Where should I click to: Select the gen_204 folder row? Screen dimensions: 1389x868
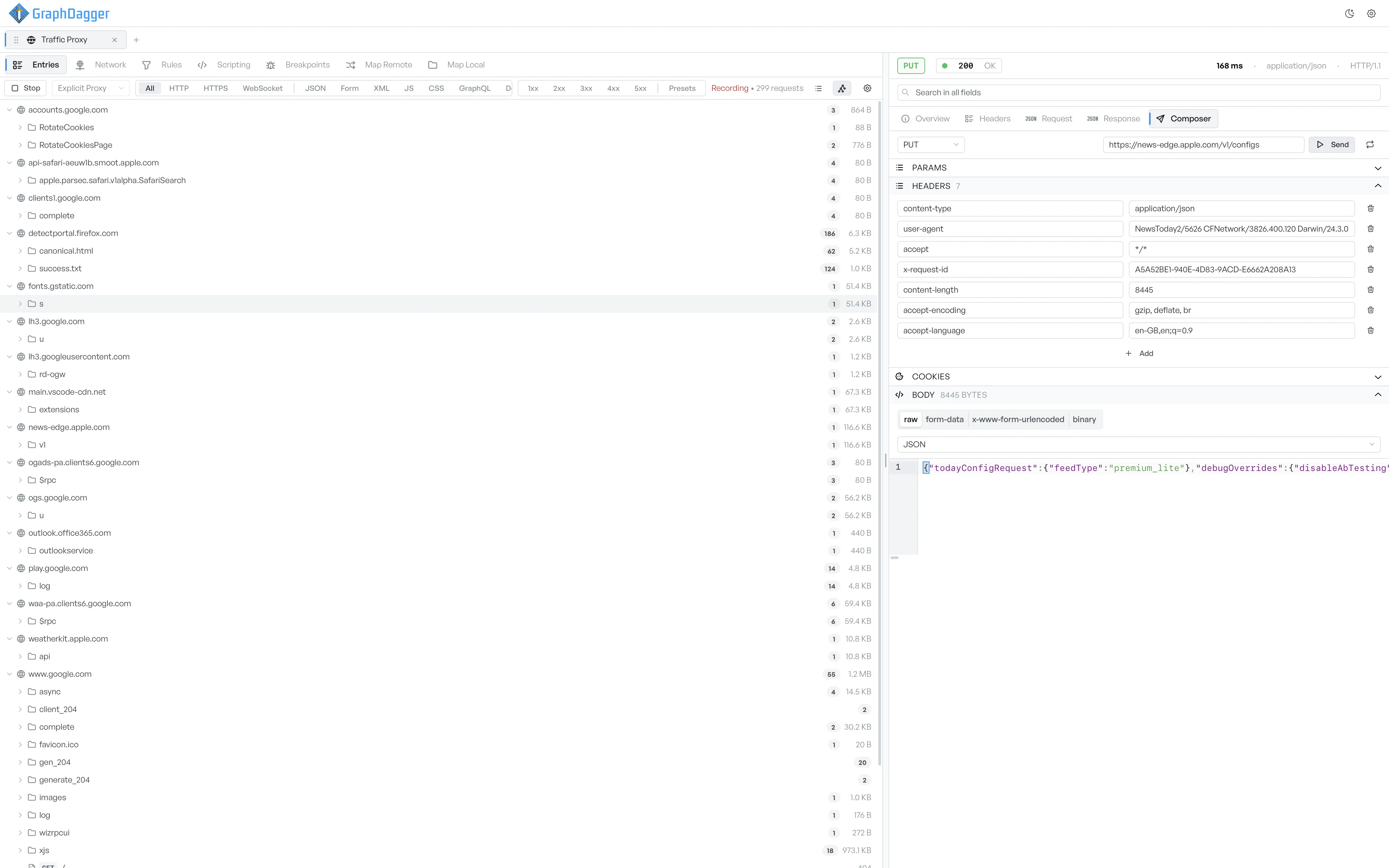point(439,762)
